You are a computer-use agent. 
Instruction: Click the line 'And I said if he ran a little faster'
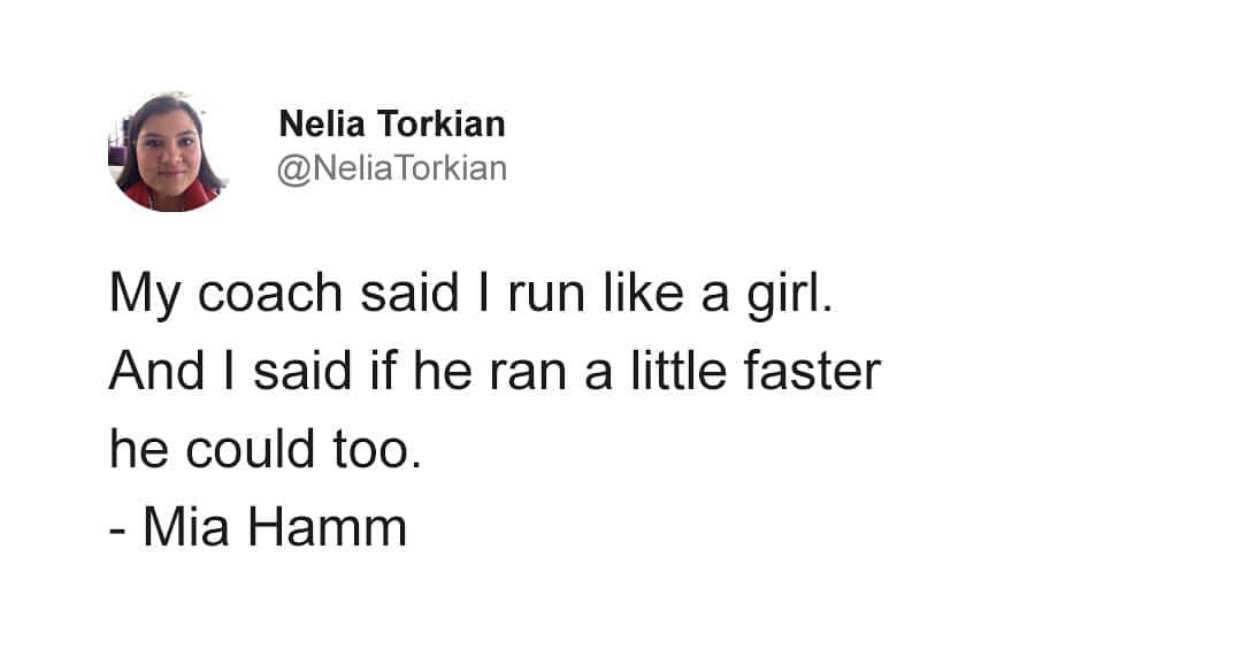[495, 372]
